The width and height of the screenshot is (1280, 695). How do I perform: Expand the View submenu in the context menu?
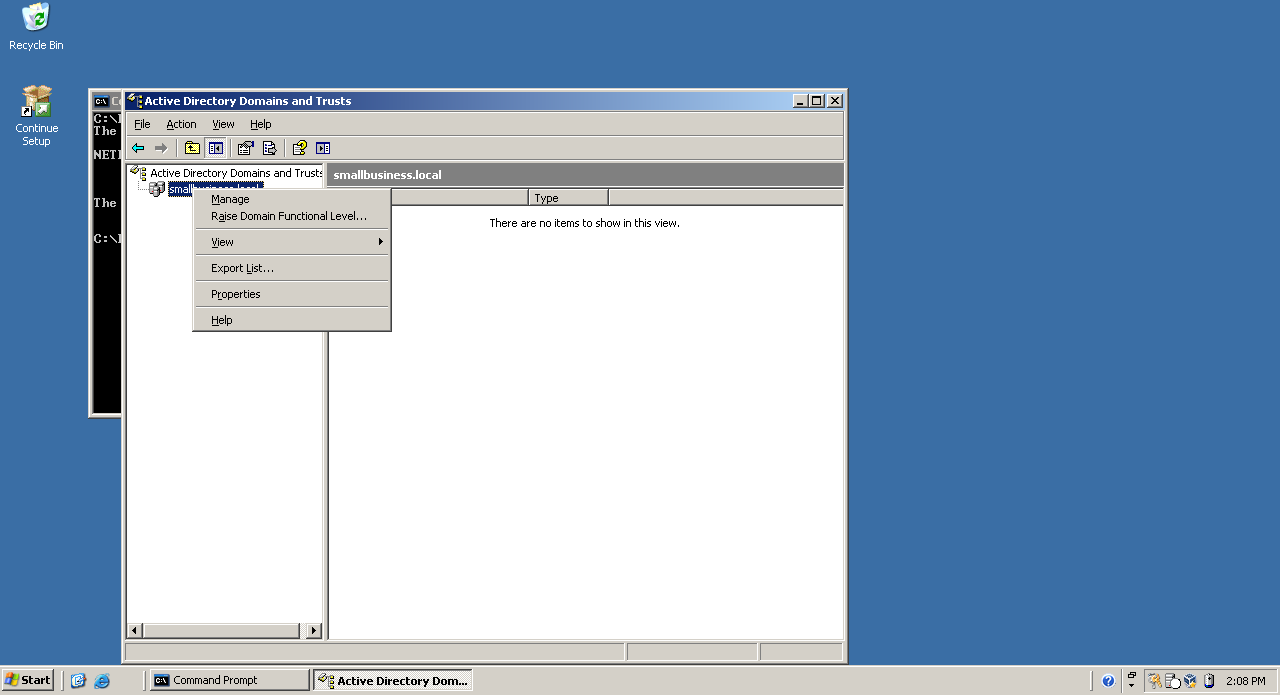[x=291, y=242]
